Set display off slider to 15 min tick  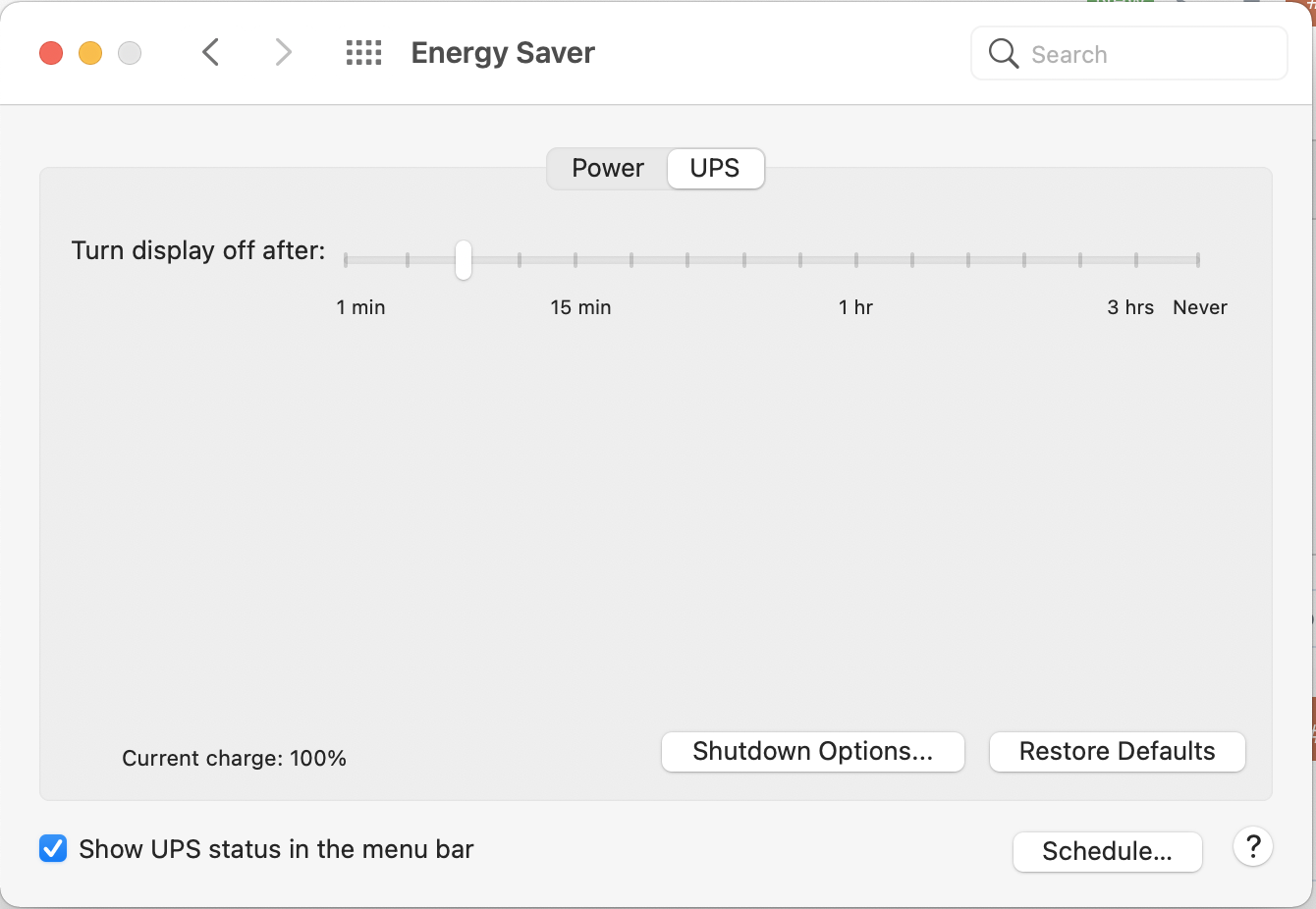[576, 260]
